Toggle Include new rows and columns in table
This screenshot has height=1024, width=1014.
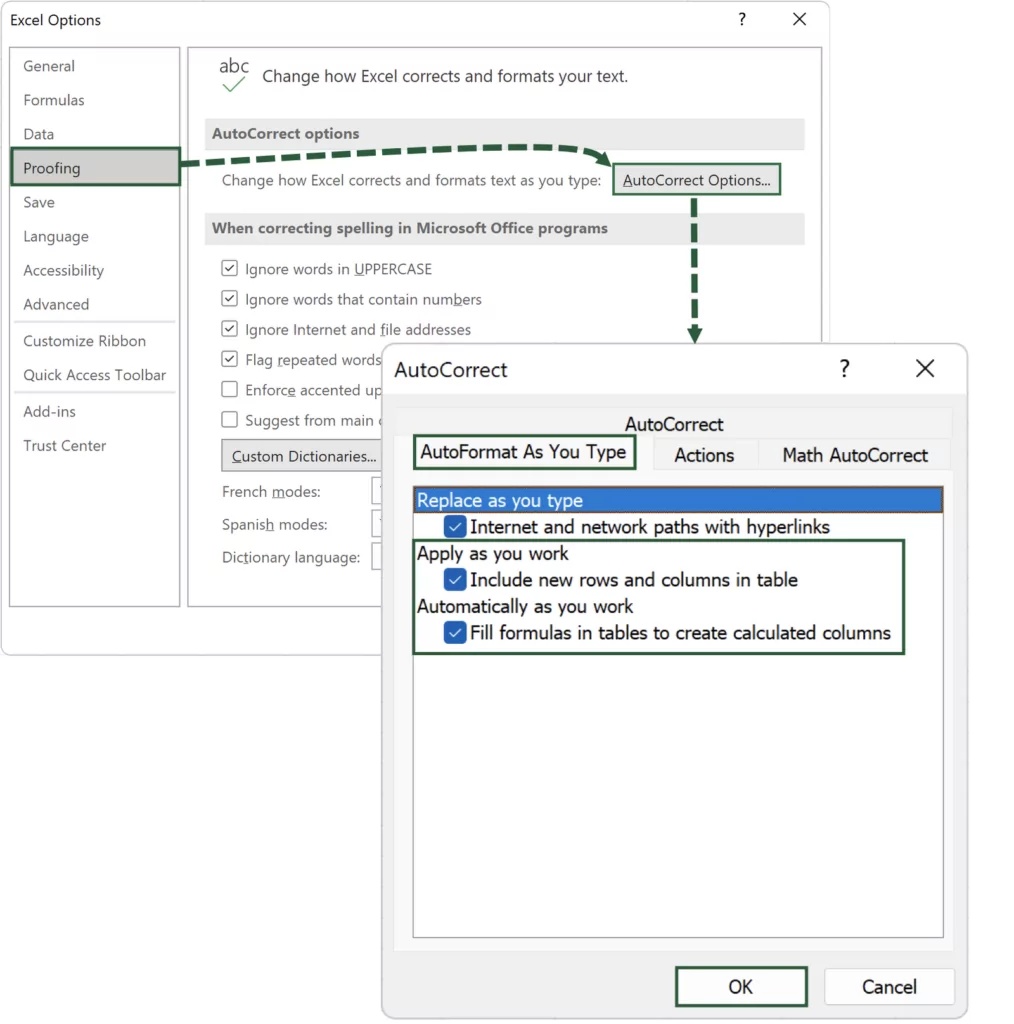(455, 580)
